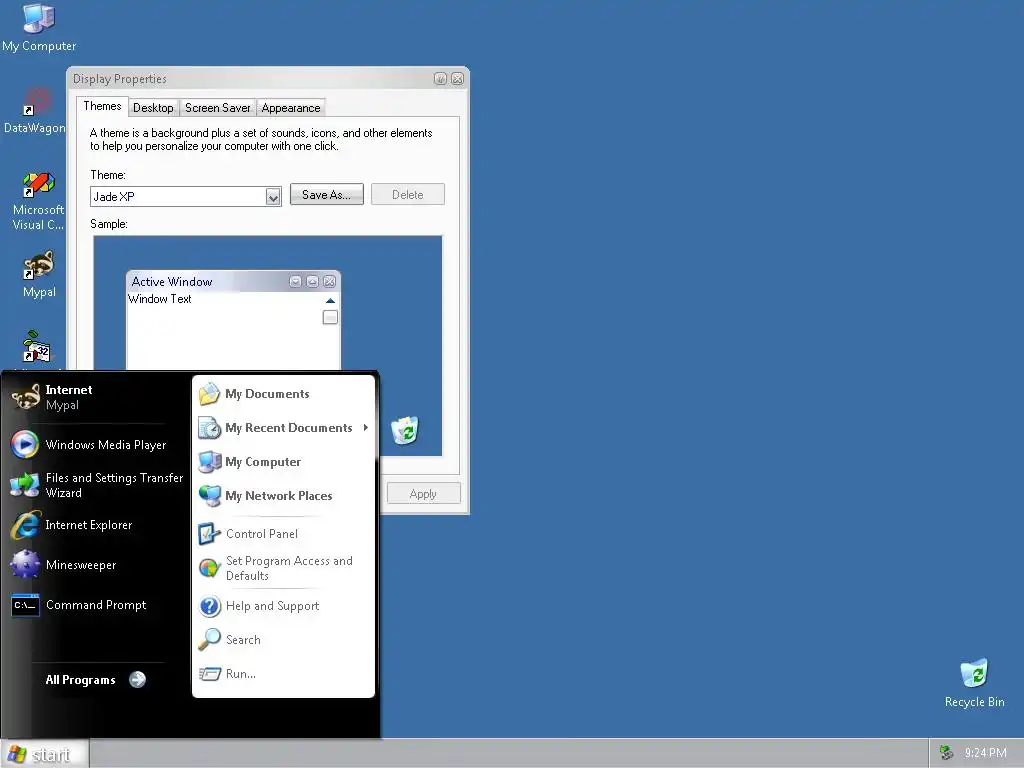
Task: Click sample window scrollbar up arrow
Action: 330,301
